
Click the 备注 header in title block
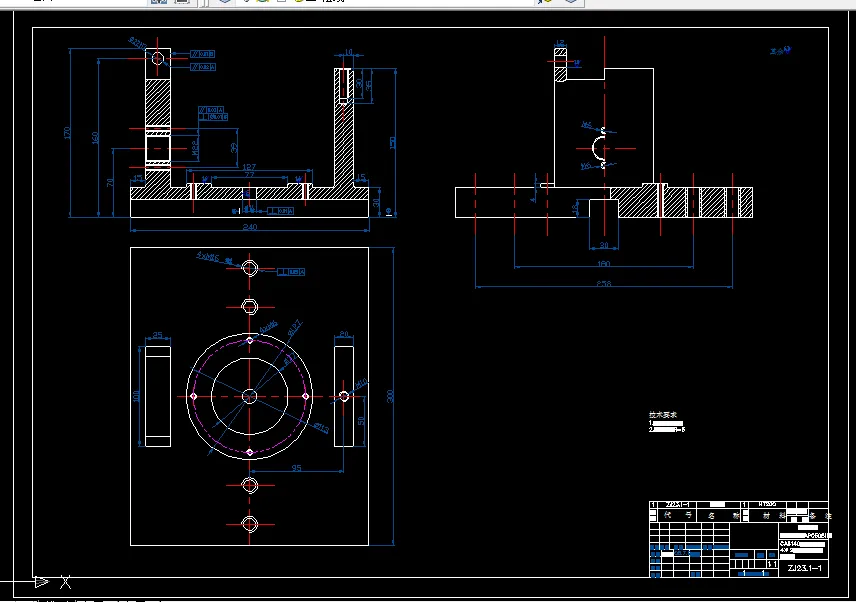click(x=821, y=515)
